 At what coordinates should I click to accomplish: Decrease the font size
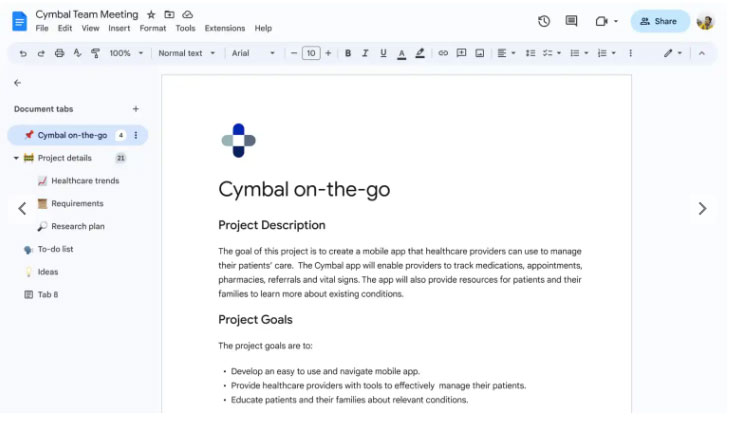pyautogui.click(x=294, y=53)
